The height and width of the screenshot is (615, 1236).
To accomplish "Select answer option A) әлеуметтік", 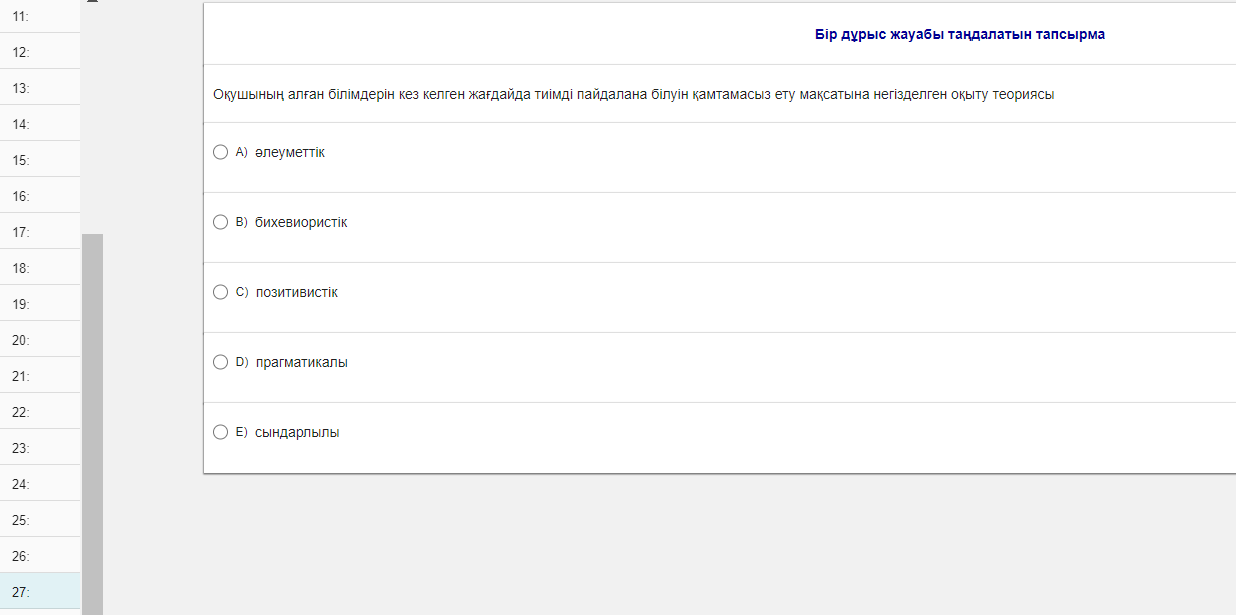I will [x=221, y=152].
